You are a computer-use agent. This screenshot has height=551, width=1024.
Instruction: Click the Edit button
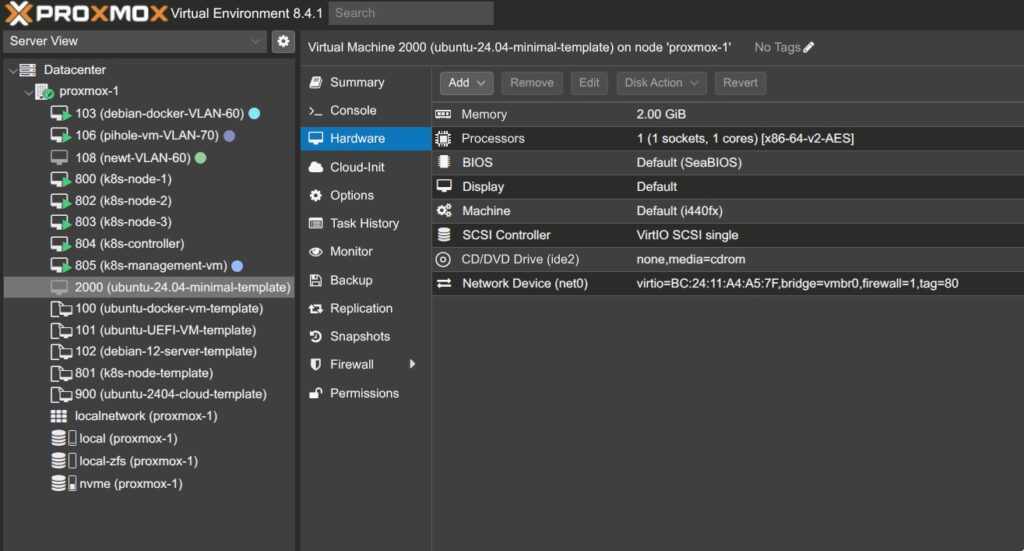pos(589,83)
